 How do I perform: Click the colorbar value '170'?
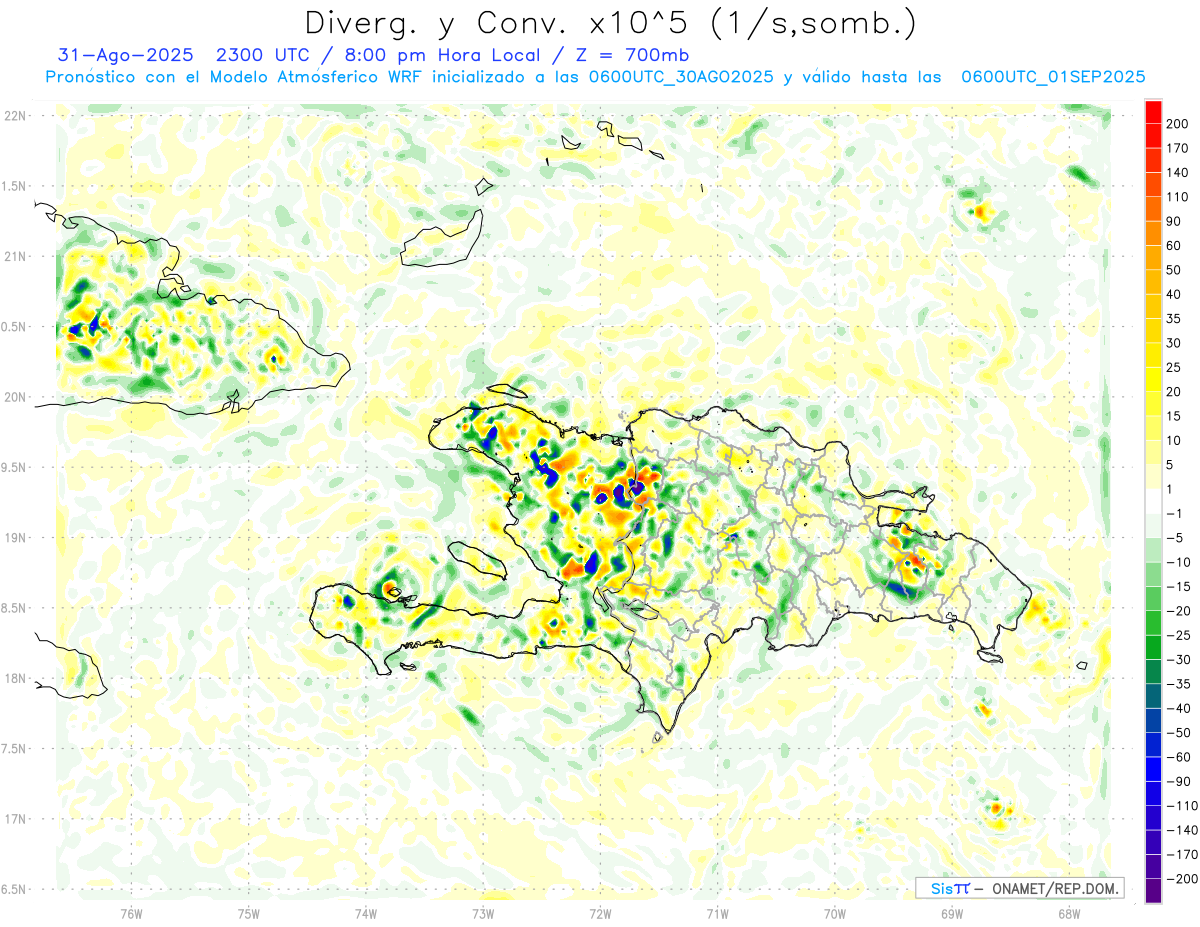1178,148
